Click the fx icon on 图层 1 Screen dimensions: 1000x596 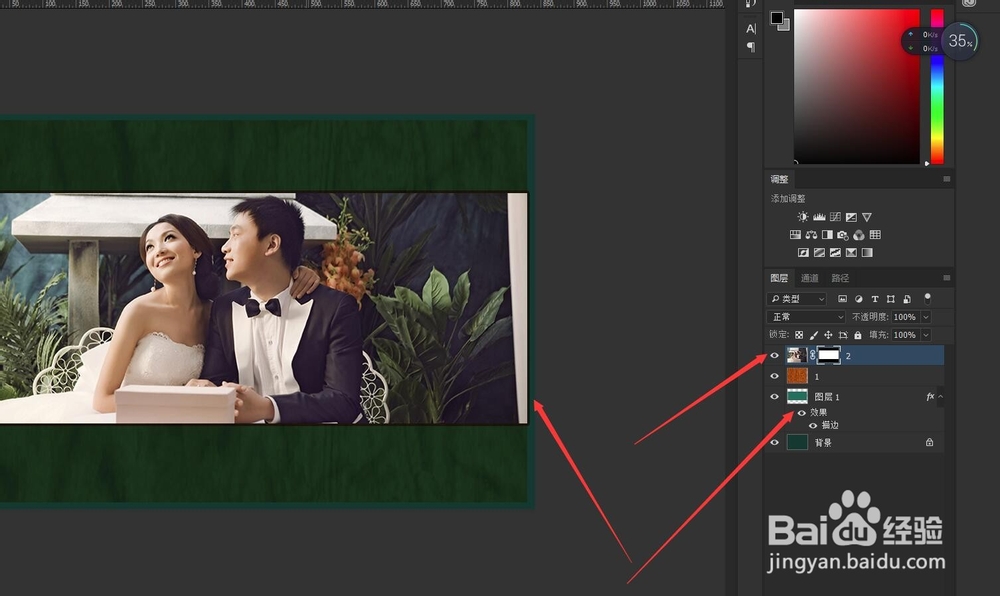point(930,396)
